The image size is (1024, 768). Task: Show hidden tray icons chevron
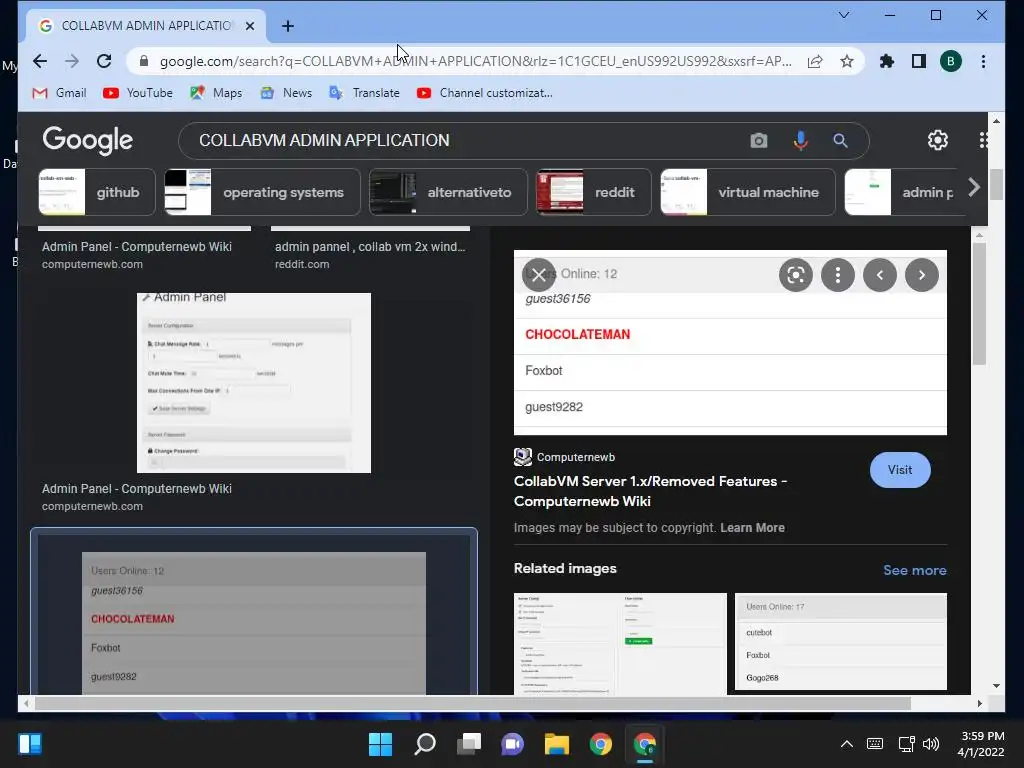(x=846, y=744)
